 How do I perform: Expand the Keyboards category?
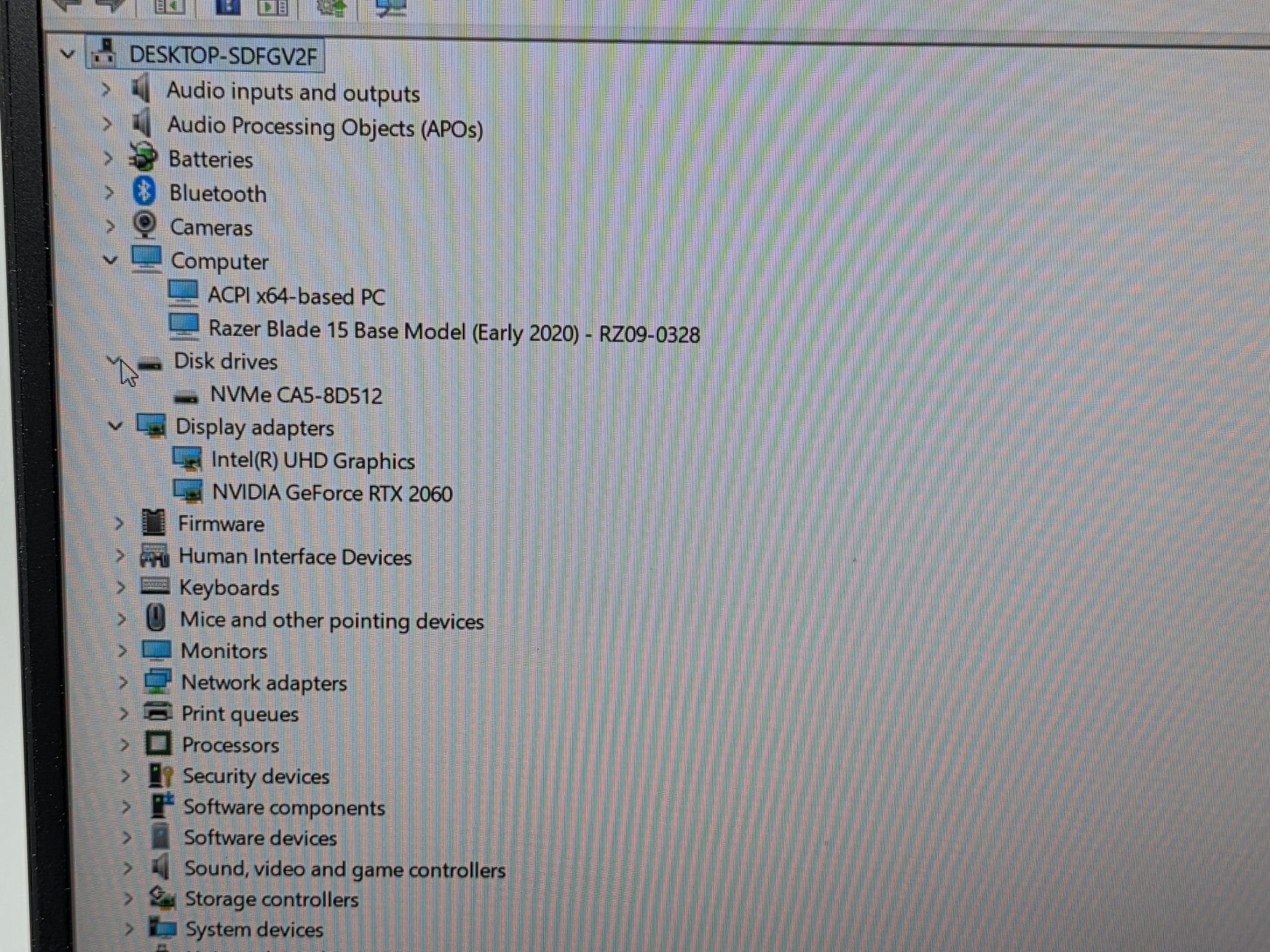point(121,587)
